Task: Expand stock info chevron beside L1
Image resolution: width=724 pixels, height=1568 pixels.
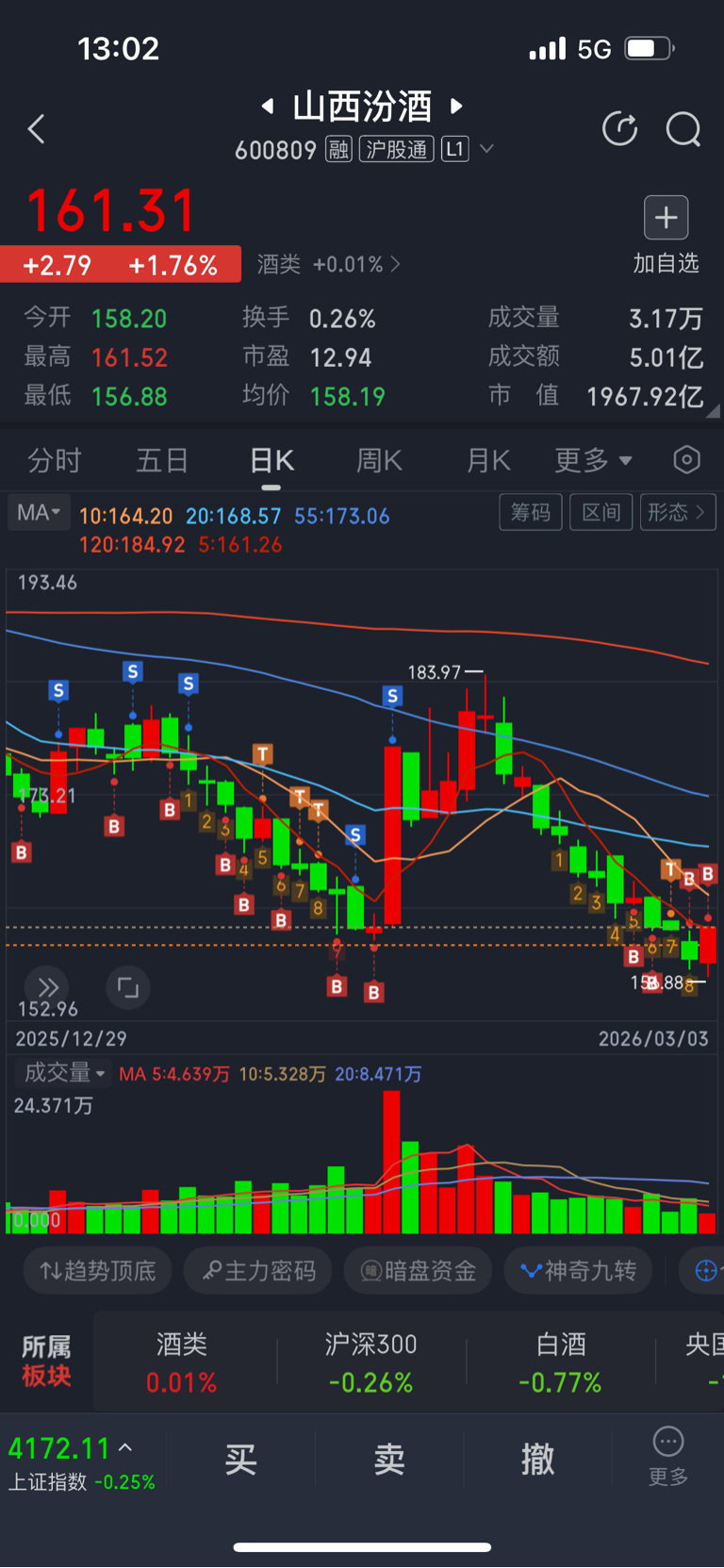Action: (x=487, y=149)
